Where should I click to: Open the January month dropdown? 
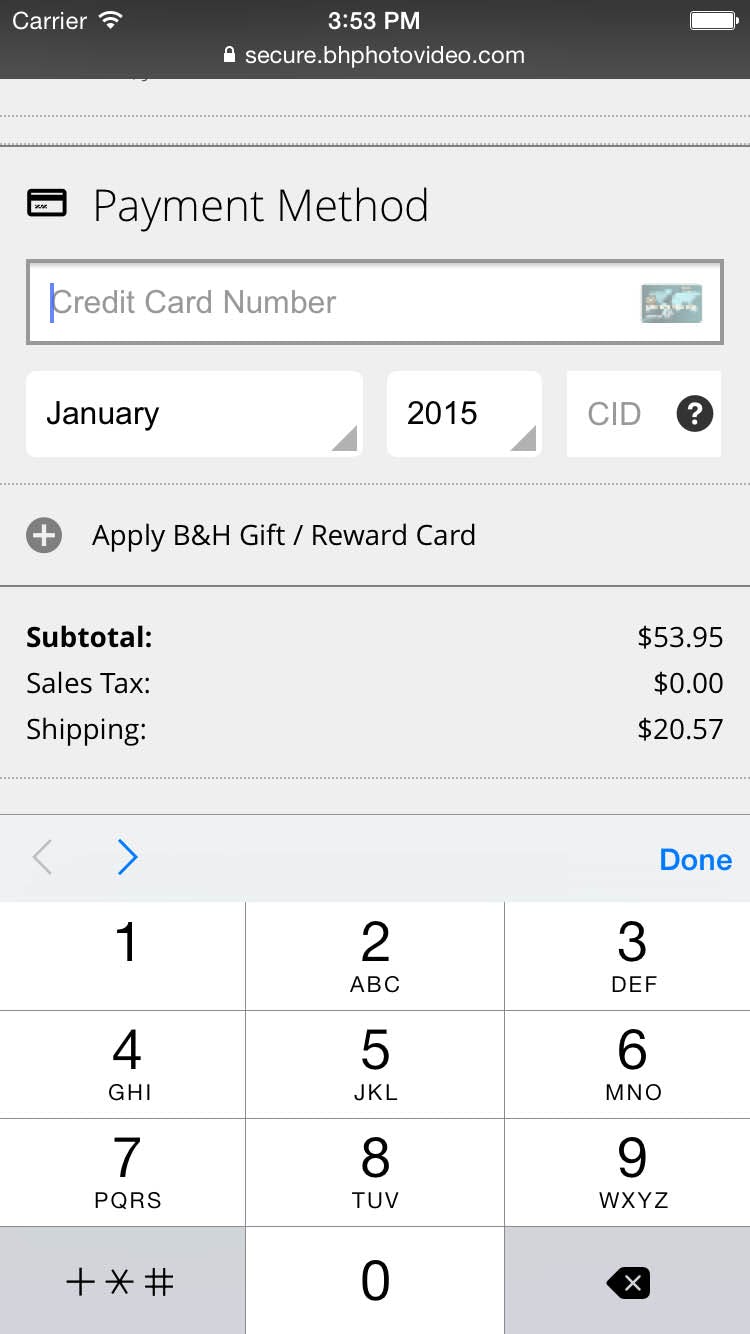tap(194, 414)
